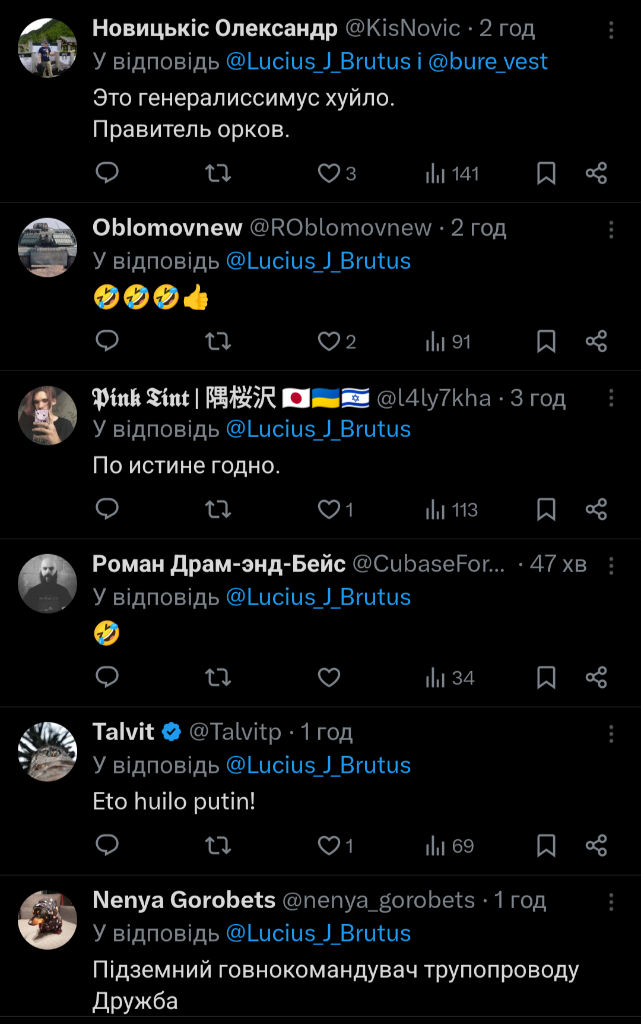This screenshot has width=641, height=1024.
Task: Open @Lucius_J_Brutus link in Talvit's reply
Action: (x=318, y=765)
